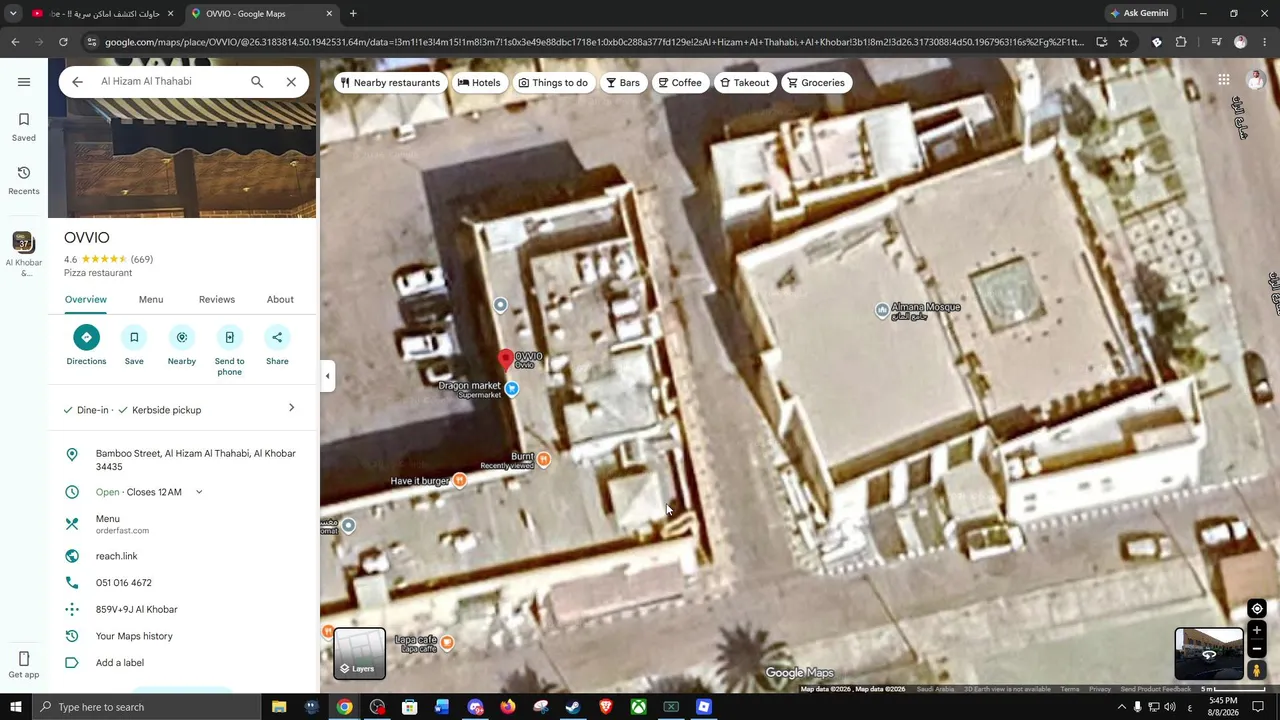The image size is (1280, 720).
Task: Open the Google apps grid
Action: [x=1224, y=80]
